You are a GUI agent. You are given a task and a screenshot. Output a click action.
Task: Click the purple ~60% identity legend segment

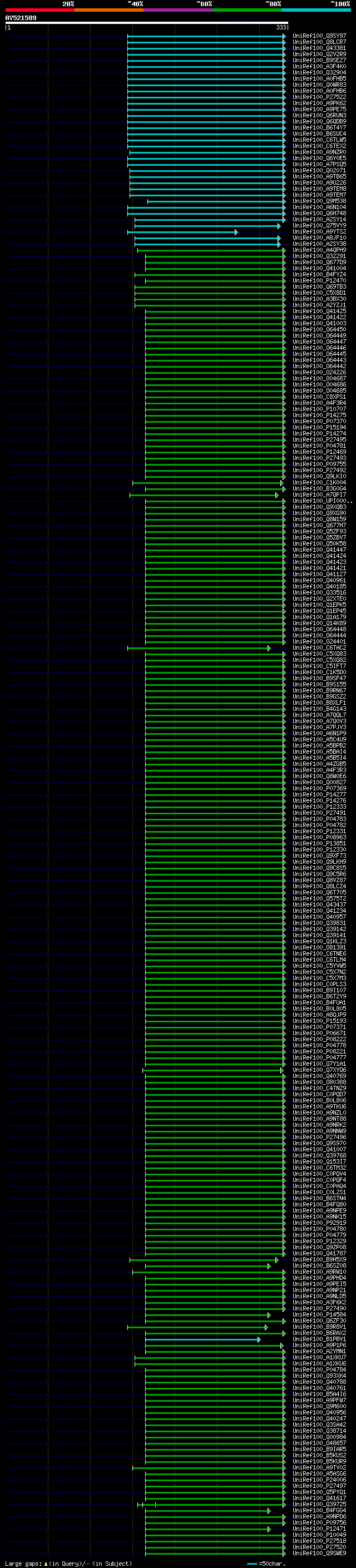pos(177,10)
